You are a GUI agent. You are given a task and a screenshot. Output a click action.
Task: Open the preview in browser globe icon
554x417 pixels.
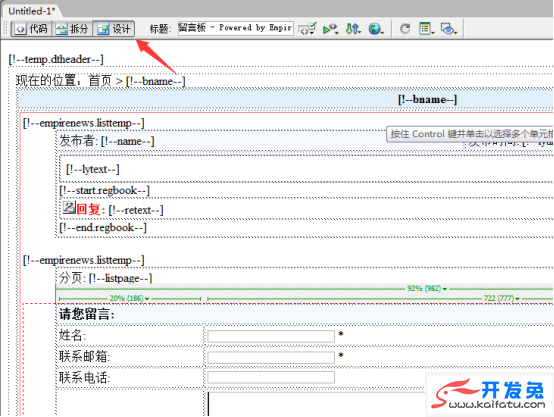click(x=376, y=29)
